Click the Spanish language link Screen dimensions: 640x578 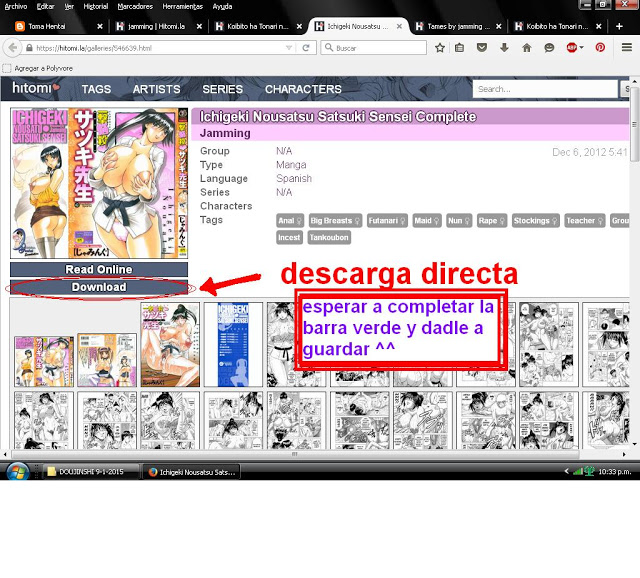tap(294, 178)
